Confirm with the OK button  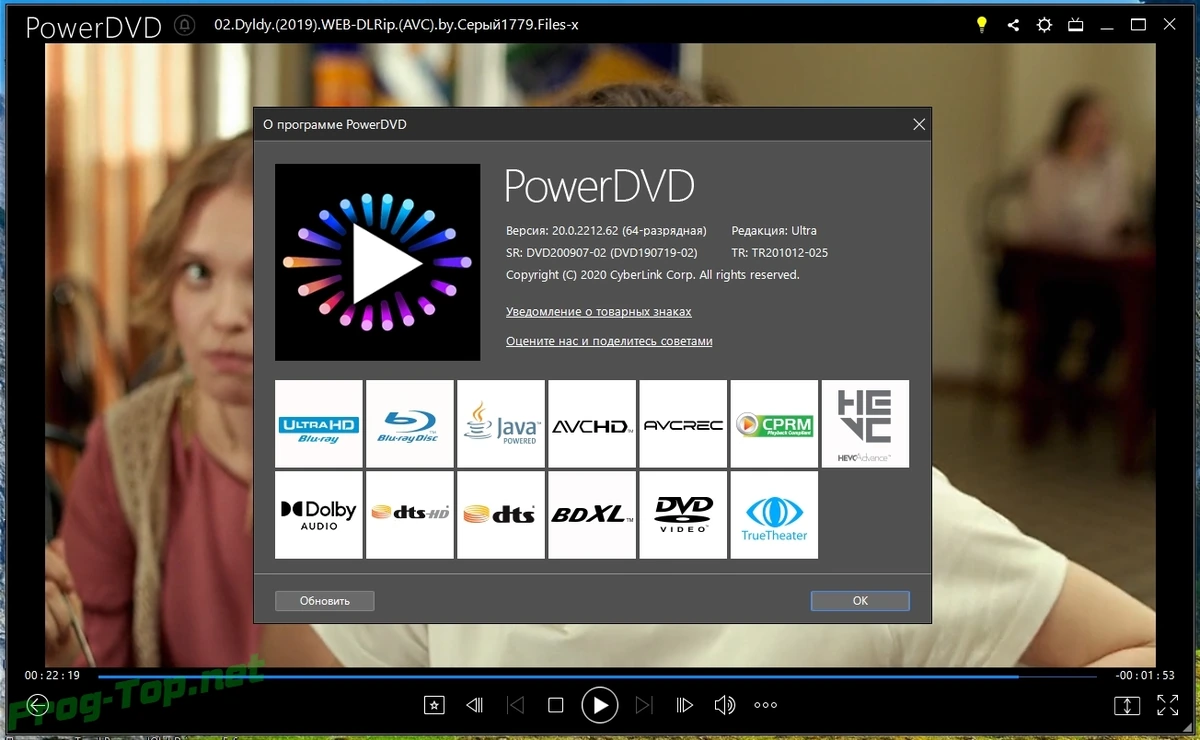[860, 601]
